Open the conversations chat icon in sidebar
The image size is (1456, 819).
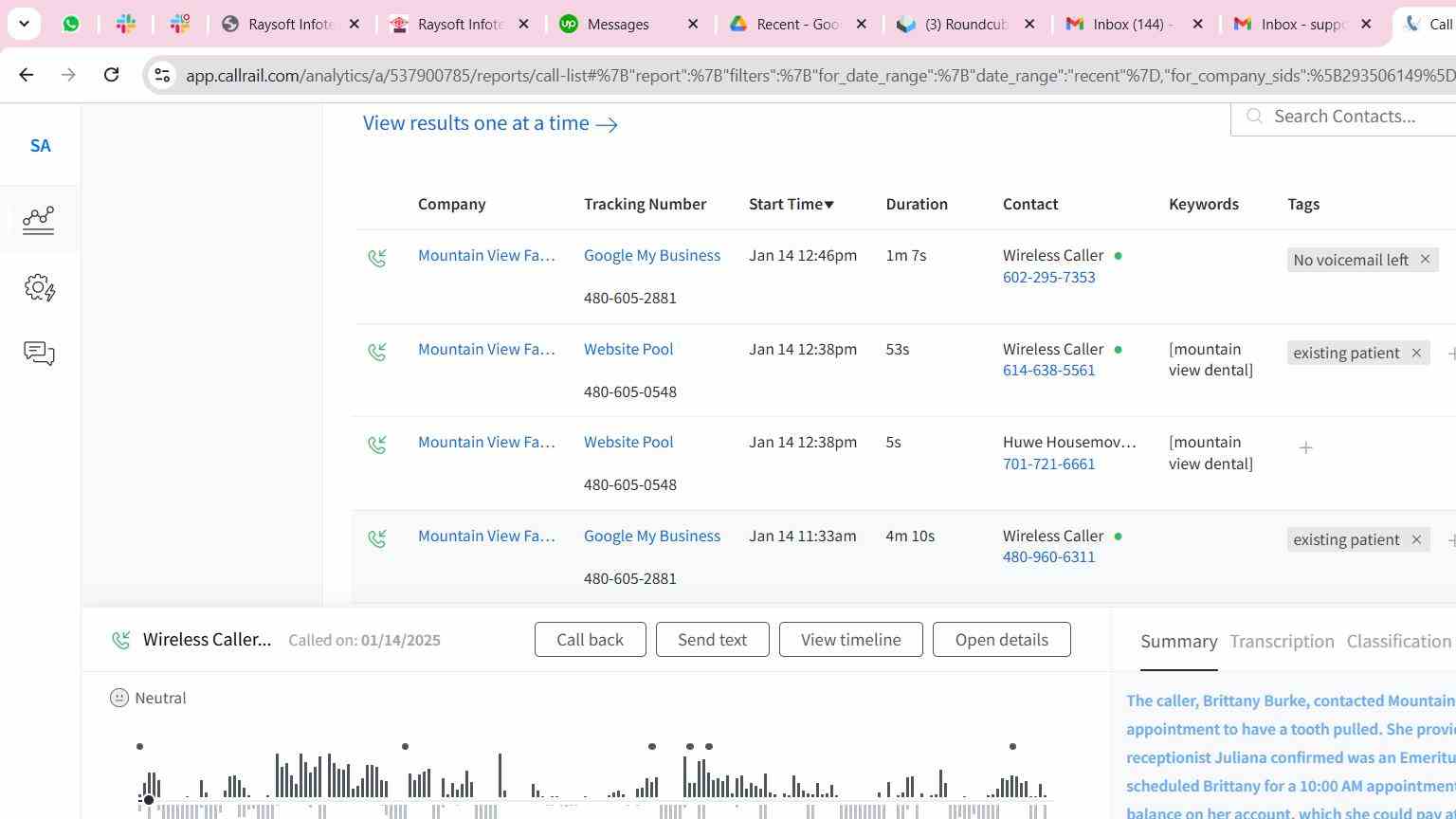tap(39, 354)
